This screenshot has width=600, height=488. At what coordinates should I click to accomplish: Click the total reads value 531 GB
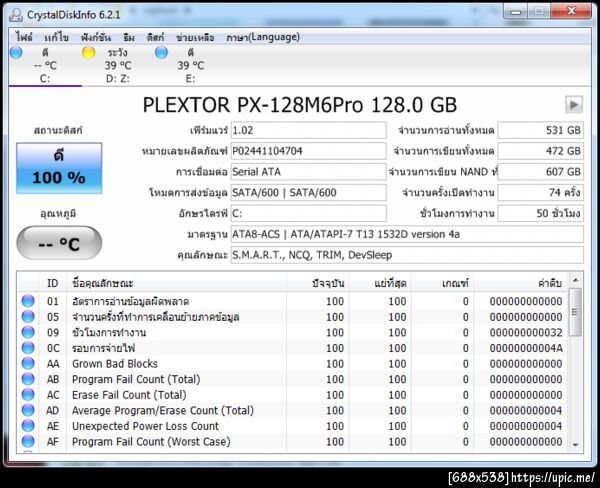tap(541, 130)
